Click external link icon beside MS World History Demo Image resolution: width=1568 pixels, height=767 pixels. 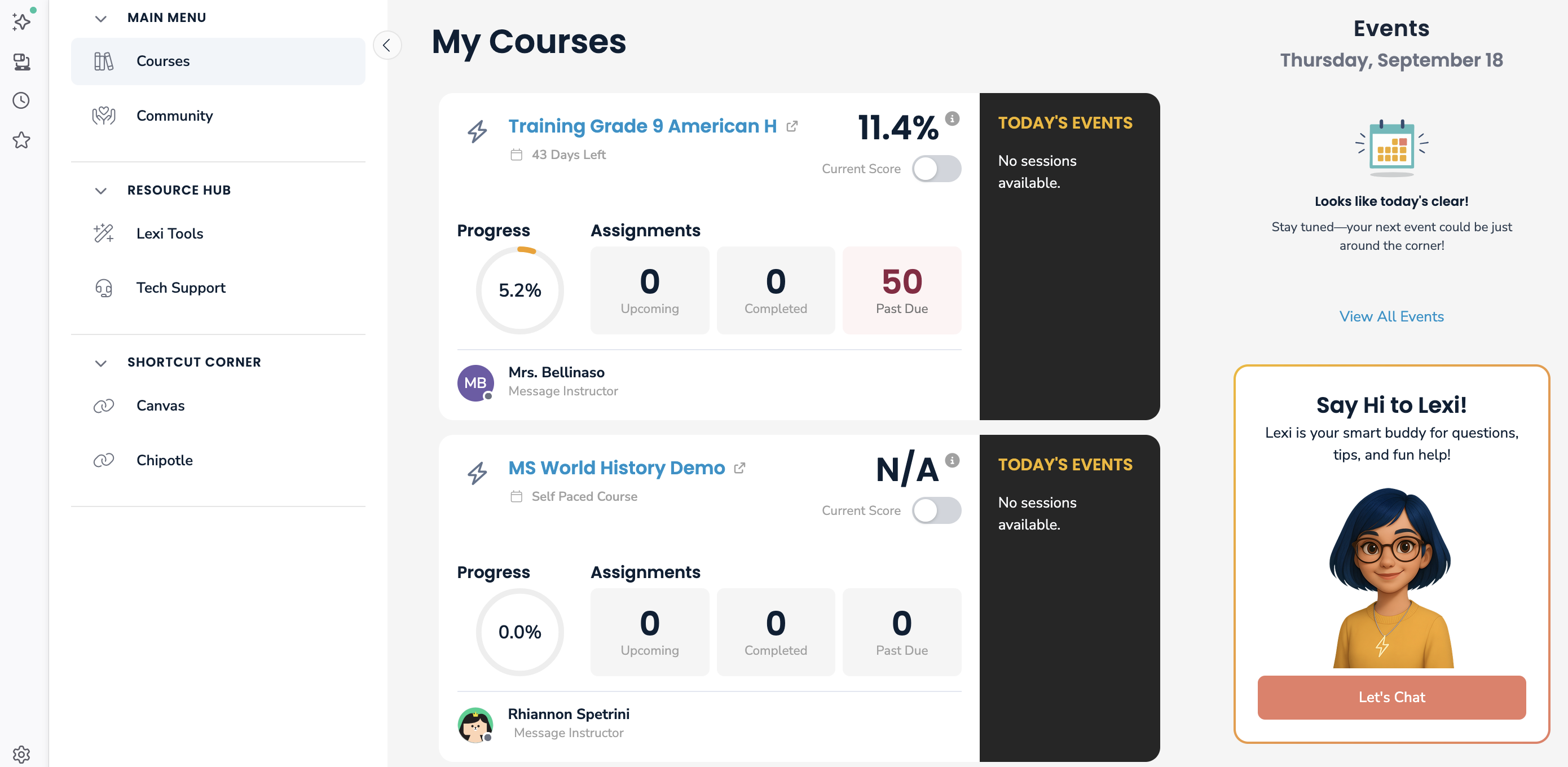[x=739, y=468]
